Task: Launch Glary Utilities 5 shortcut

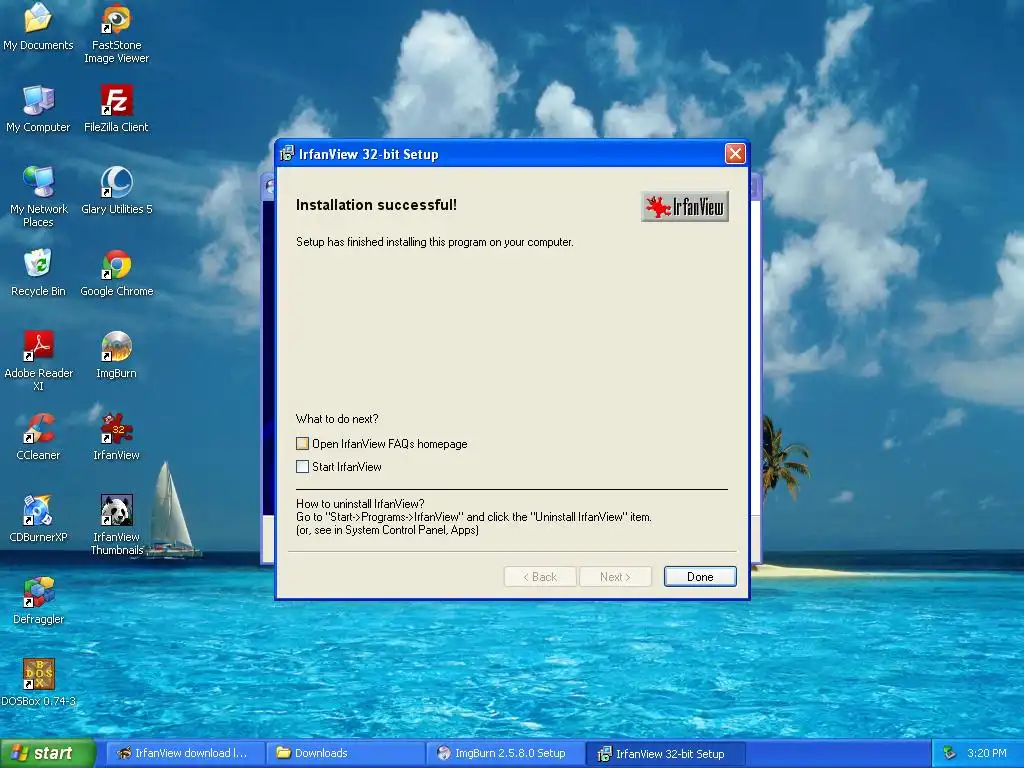Action: [x=116, y=190]
